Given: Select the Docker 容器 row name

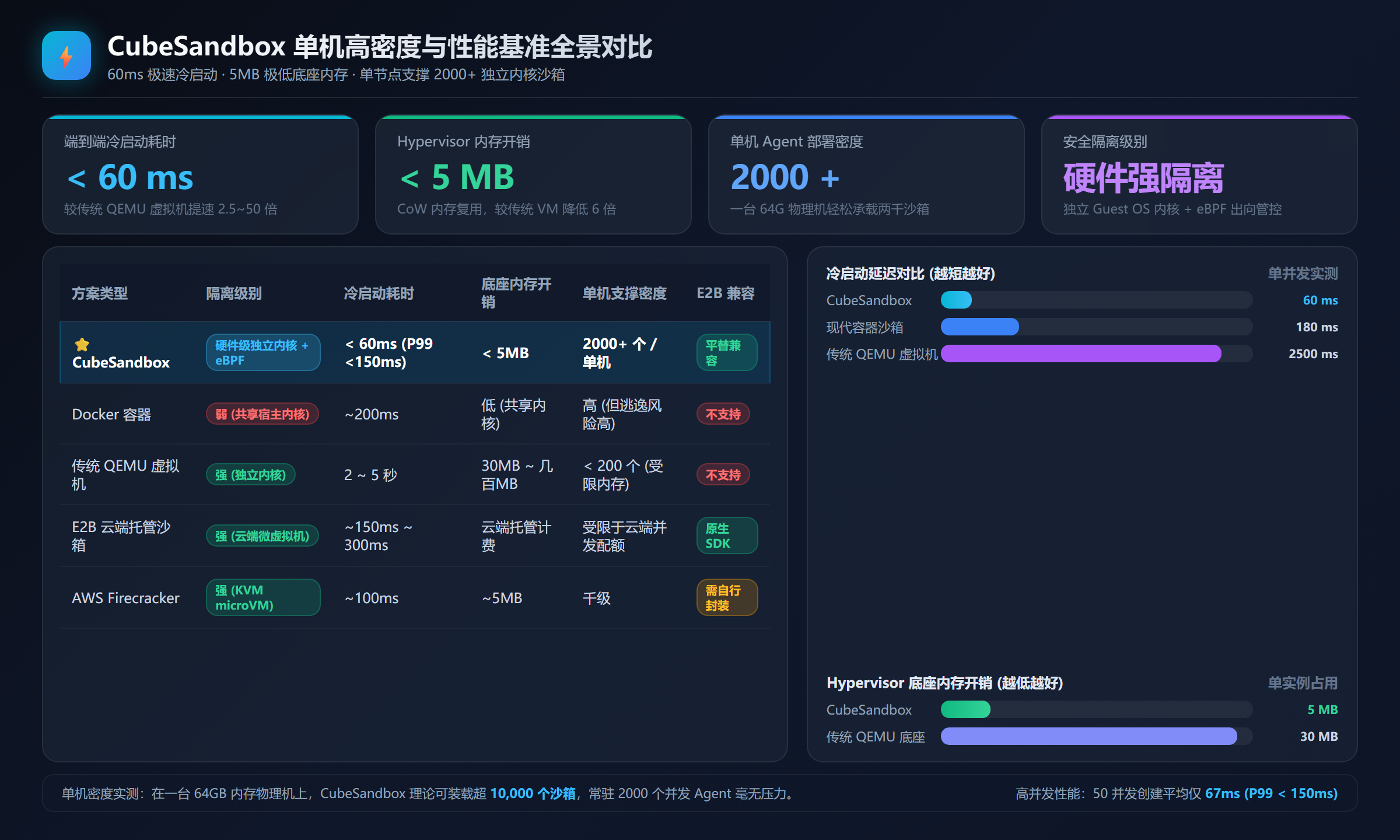Looking at the screenshot, I should (x=111, y=414).
